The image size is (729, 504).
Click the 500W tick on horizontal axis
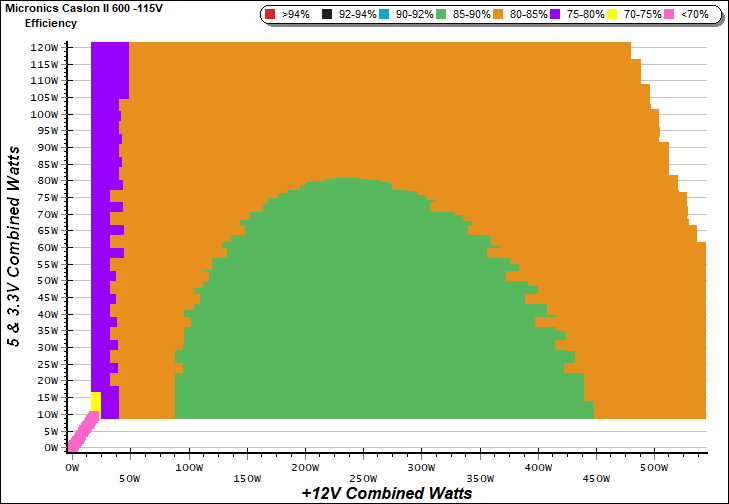pyautogui.click(x=655, y=467)
